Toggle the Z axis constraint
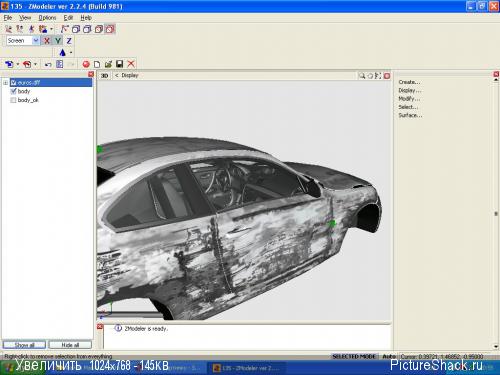 click(69, 41)
